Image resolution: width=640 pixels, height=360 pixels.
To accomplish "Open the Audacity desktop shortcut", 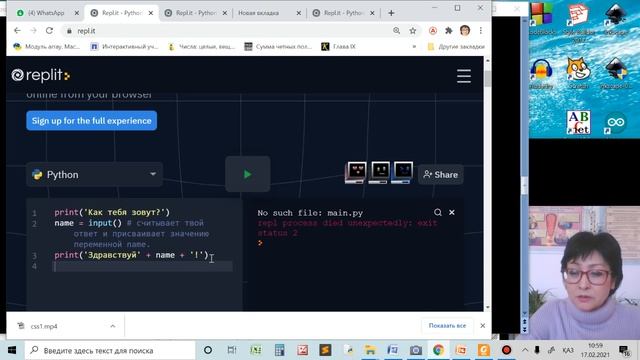I will click(541, 73).
